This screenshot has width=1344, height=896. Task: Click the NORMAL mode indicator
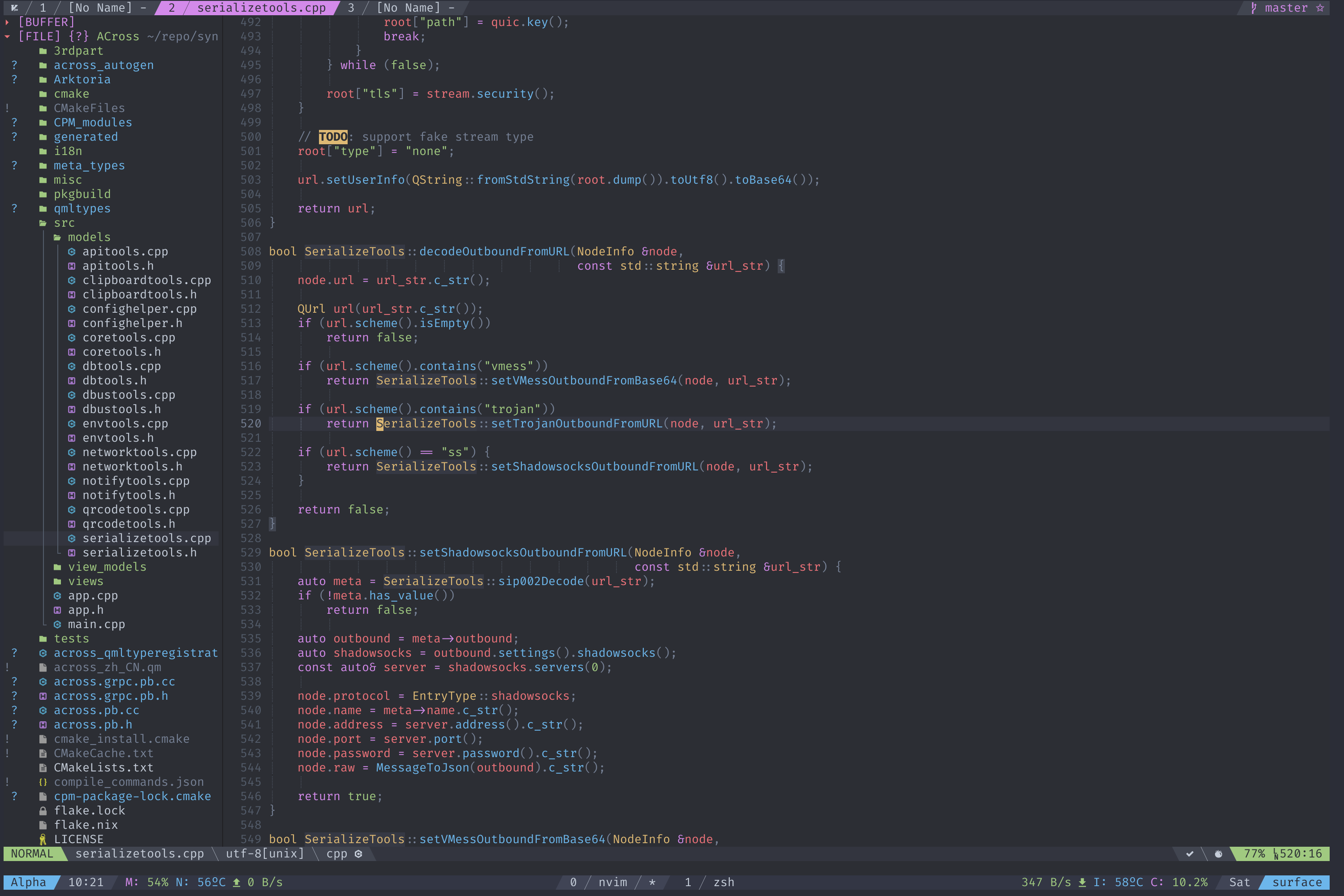tap(32, 854)
